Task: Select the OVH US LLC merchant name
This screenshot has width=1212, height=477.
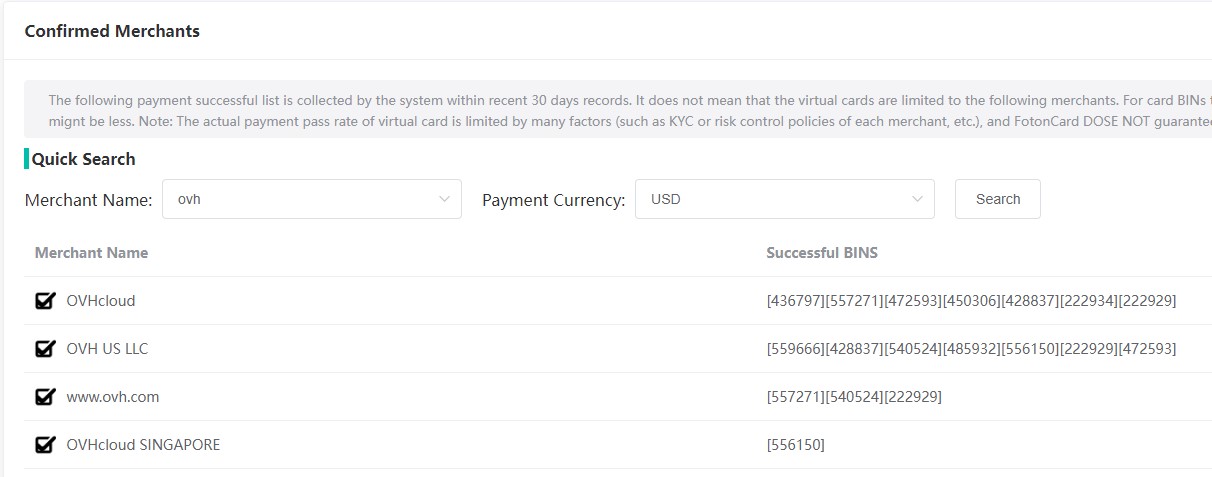Action: click(x=107, y=348)
